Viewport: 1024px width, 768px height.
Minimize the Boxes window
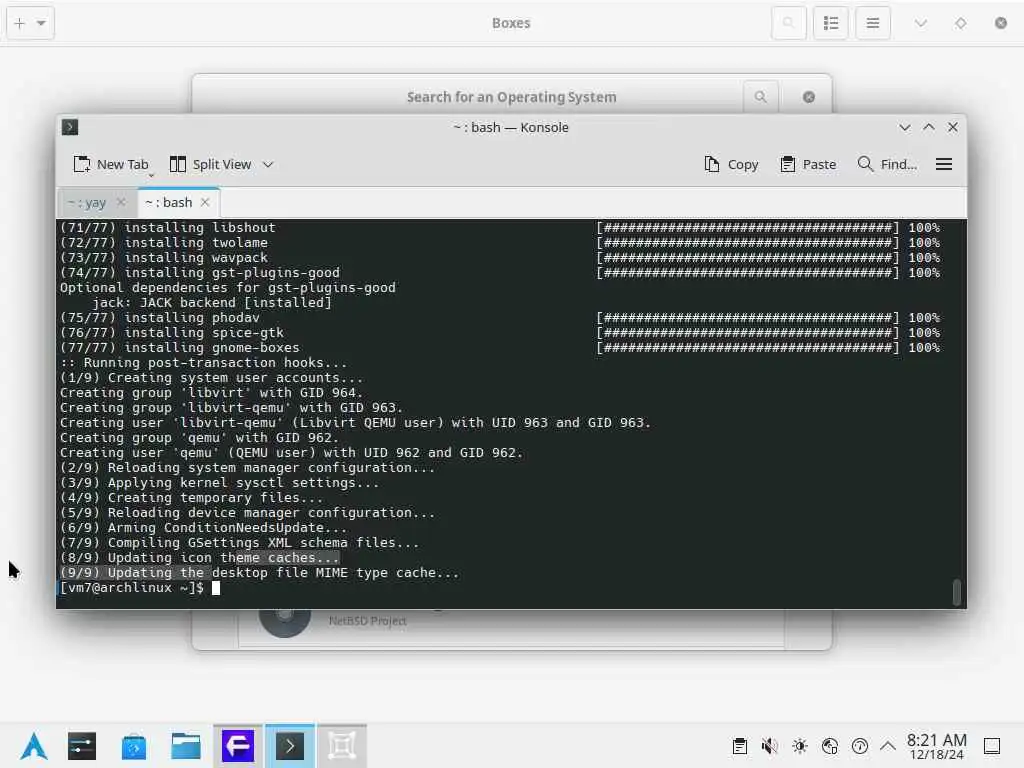pyautogui.click(x=921, y=24)
